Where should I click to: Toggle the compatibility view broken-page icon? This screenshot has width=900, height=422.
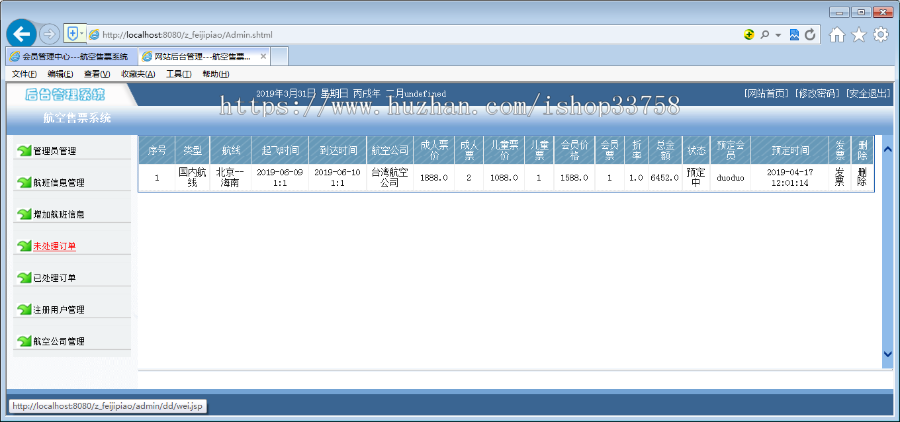click(794, 35)
